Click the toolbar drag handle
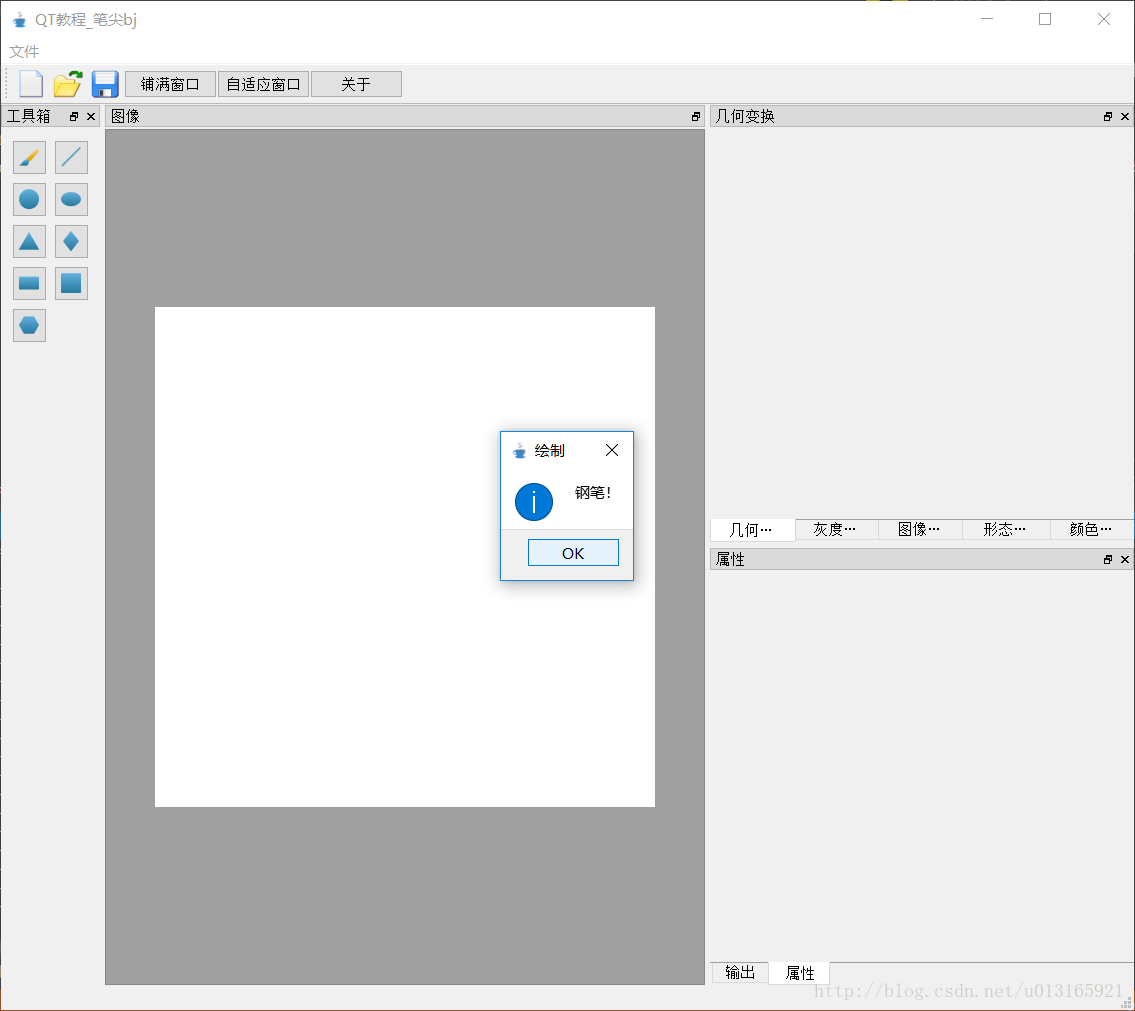The height and width of the screenshot is (1011, 1135). 7,84
